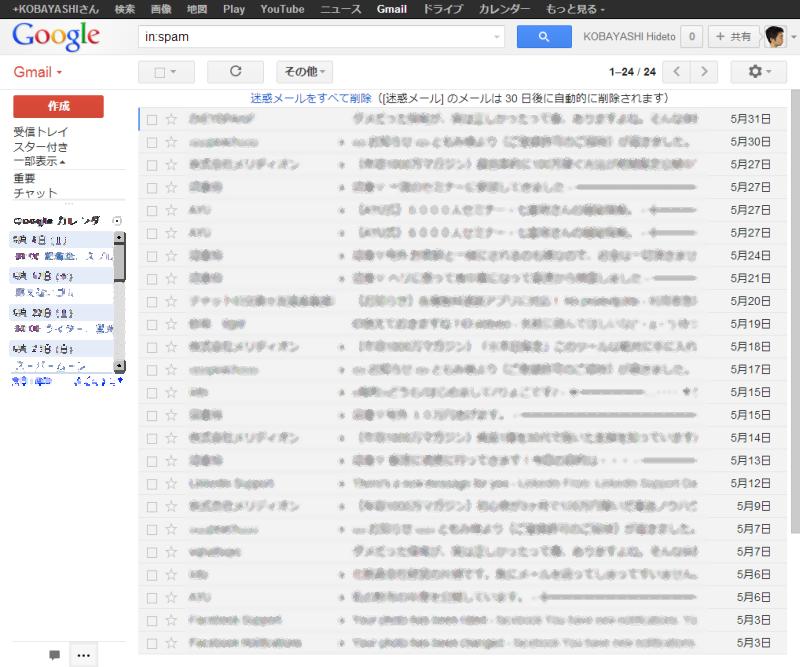Open 受信トレイ inbox
The width and height of the screenshot is (800, 667).
coord(40,132)
